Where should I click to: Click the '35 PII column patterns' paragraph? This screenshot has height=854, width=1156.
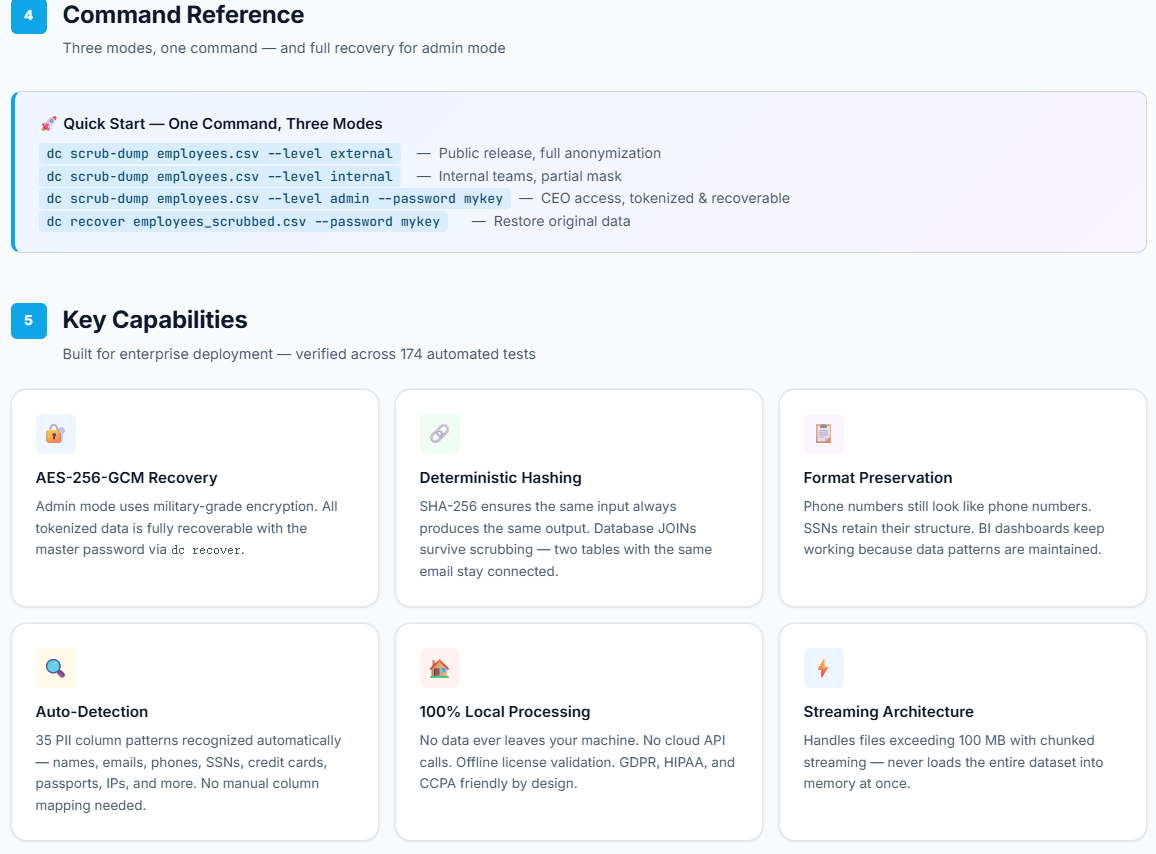[x=189, y=773]
